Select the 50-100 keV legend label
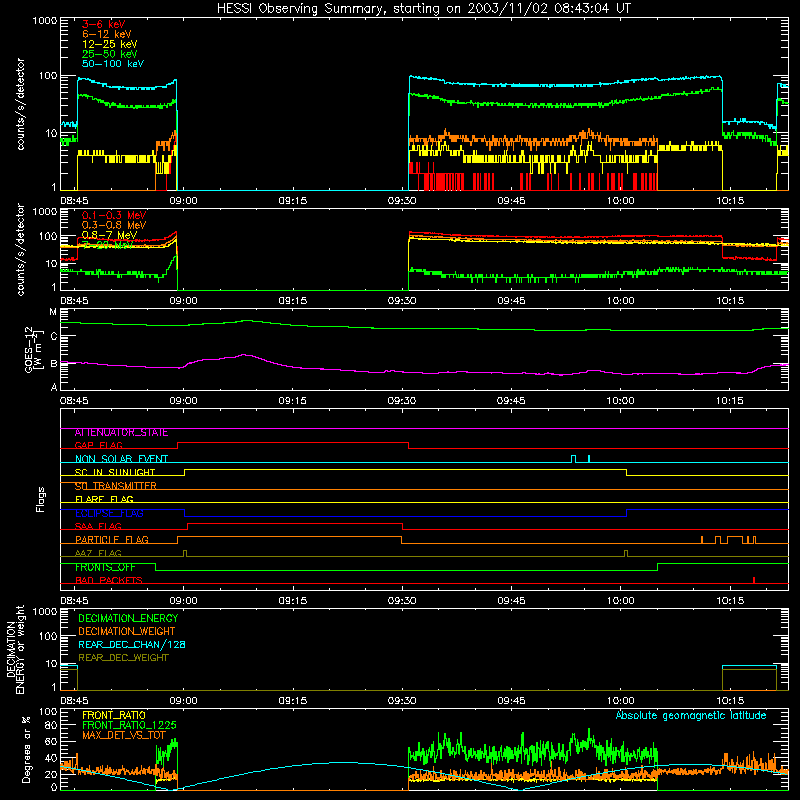Screen dimensions: 800x800 (113, 63)
